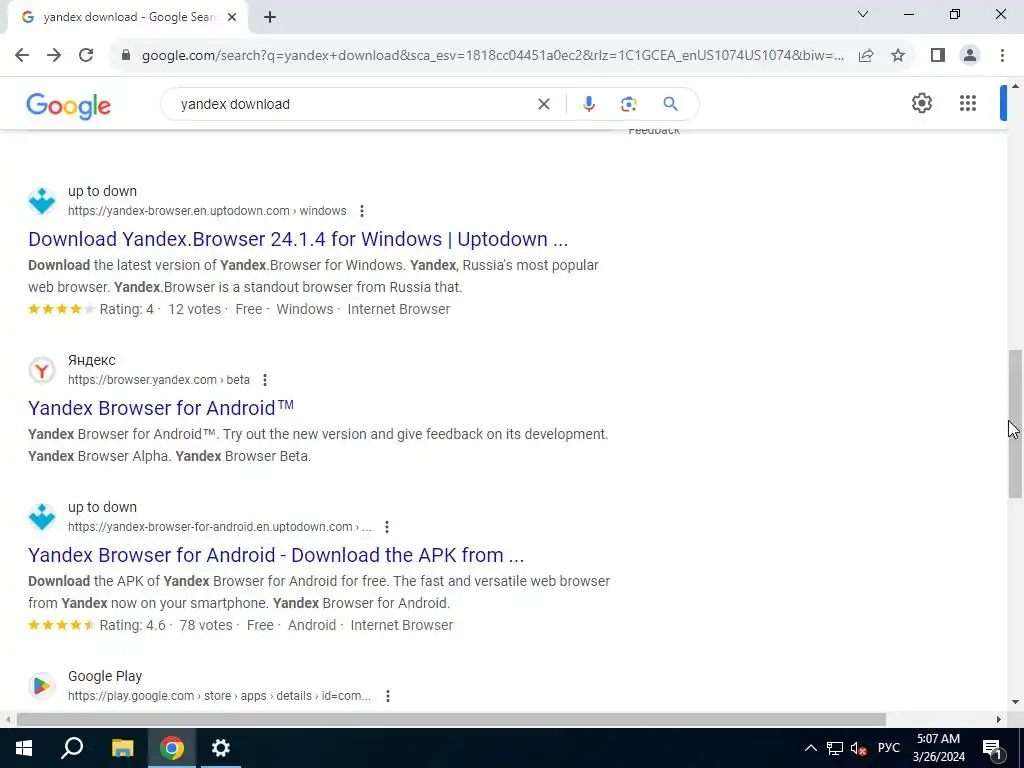The height and width of the screenshot is (768, 1024).
Task: Open Settings from the taskbar
Action: (x=221, y=748)
